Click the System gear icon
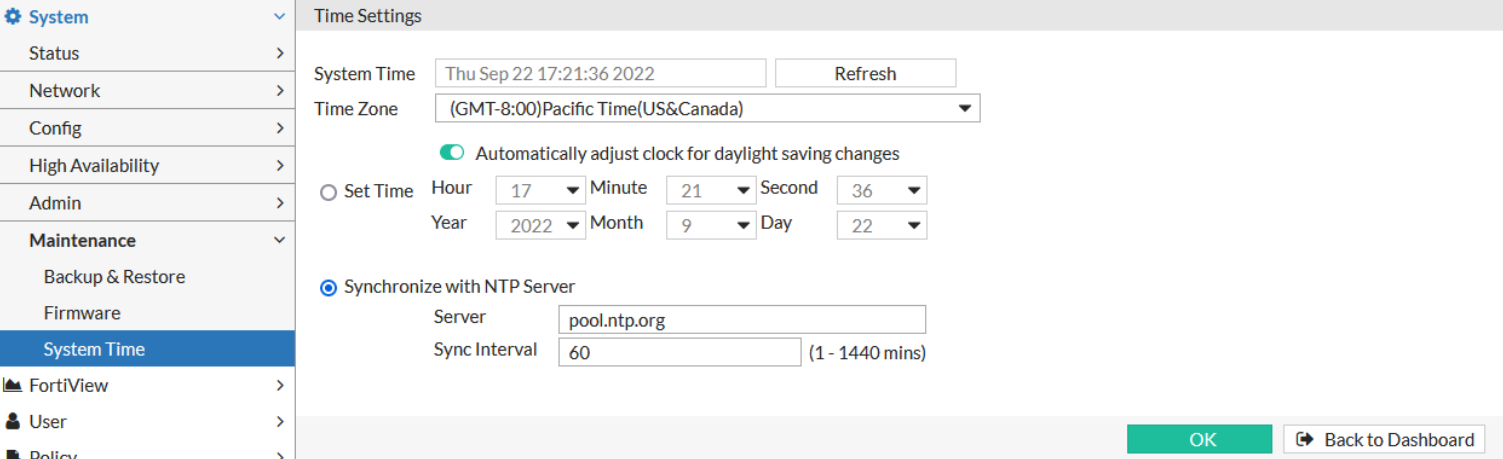The height and width of the screenshot is (459, 1503). 13,17
